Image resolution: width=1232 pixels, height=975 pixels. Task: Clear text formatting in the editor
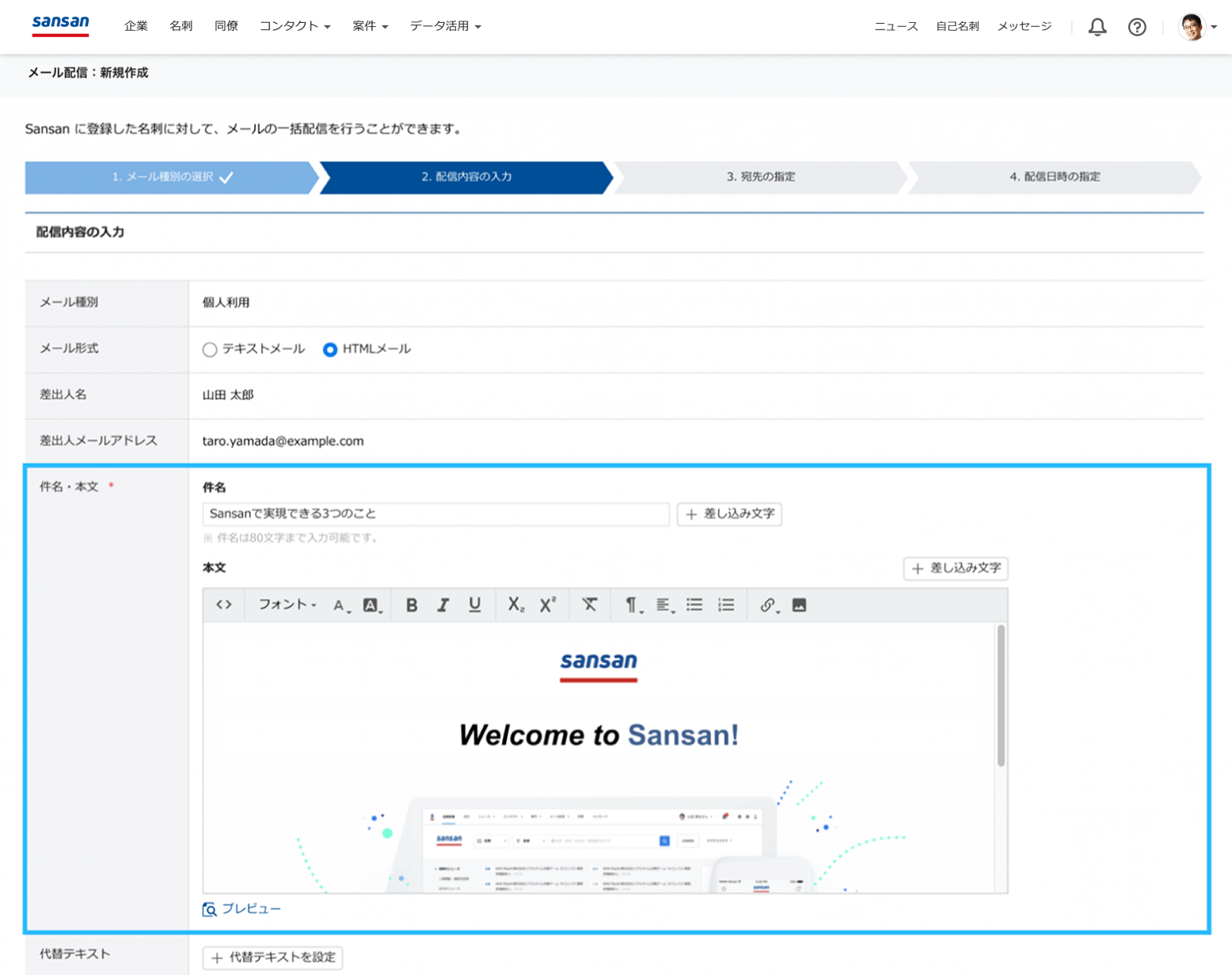coord(589,605)
